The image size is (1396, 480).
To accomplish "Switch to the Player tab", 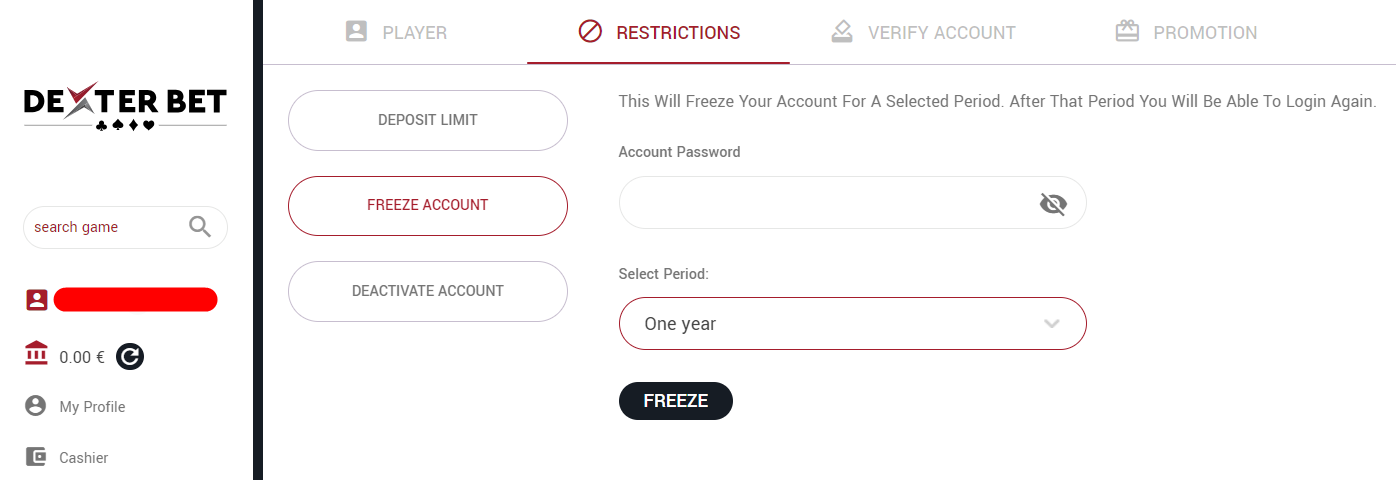I will pyautogui.click(x=397, y=32).
